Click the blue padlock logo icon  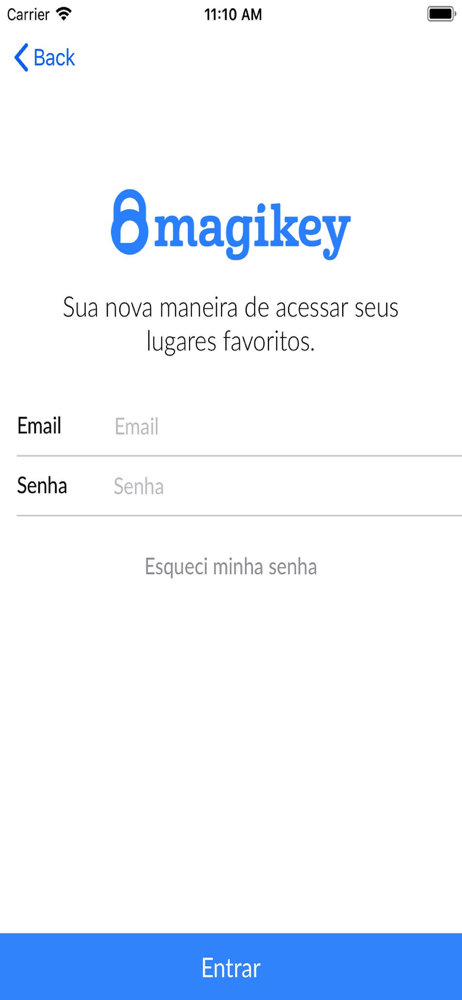pyautogui.click(x=131, y=222)
